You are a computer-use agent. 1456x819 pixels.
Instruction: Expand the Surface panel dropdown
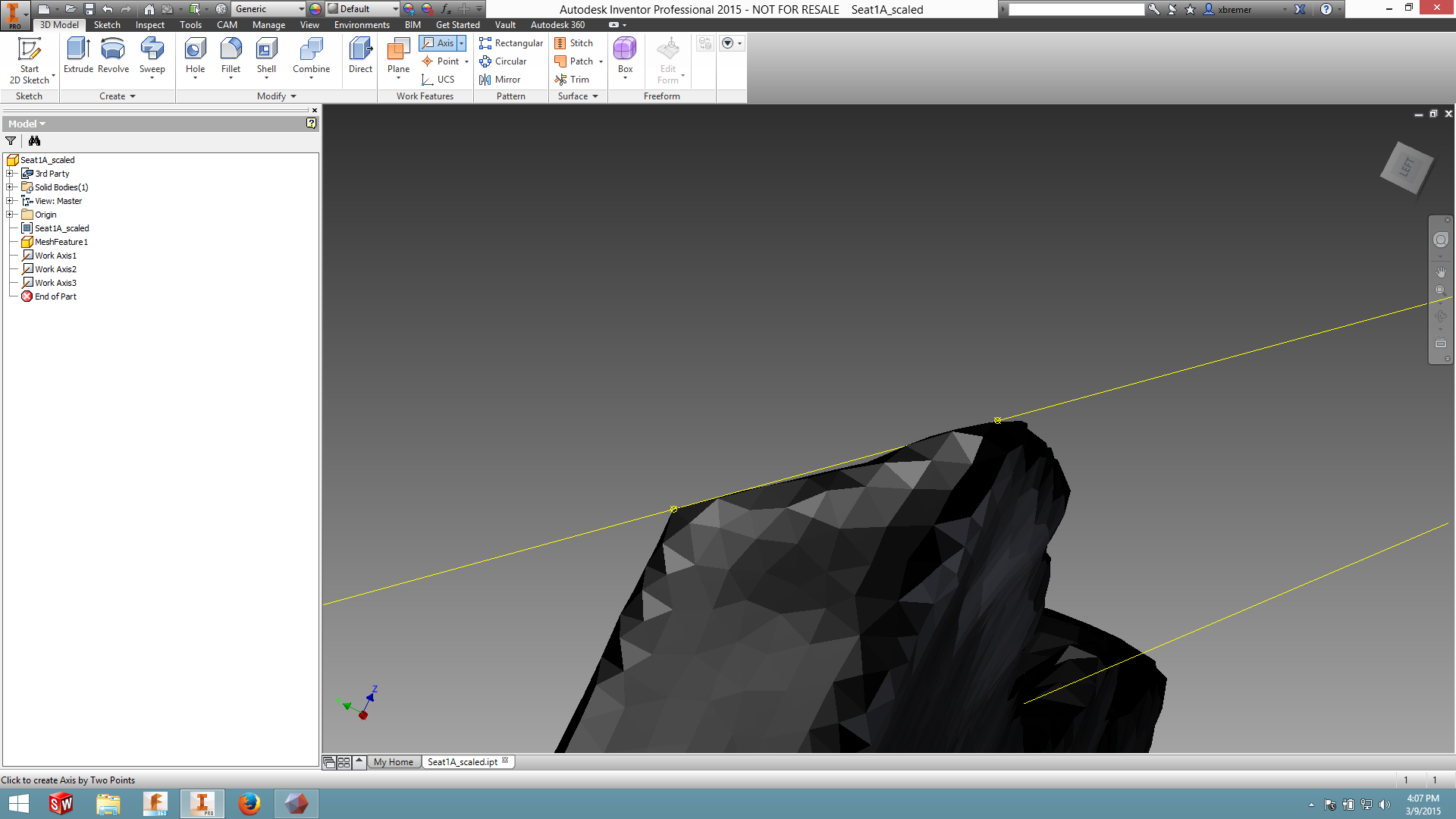click(x=578, y=96)
